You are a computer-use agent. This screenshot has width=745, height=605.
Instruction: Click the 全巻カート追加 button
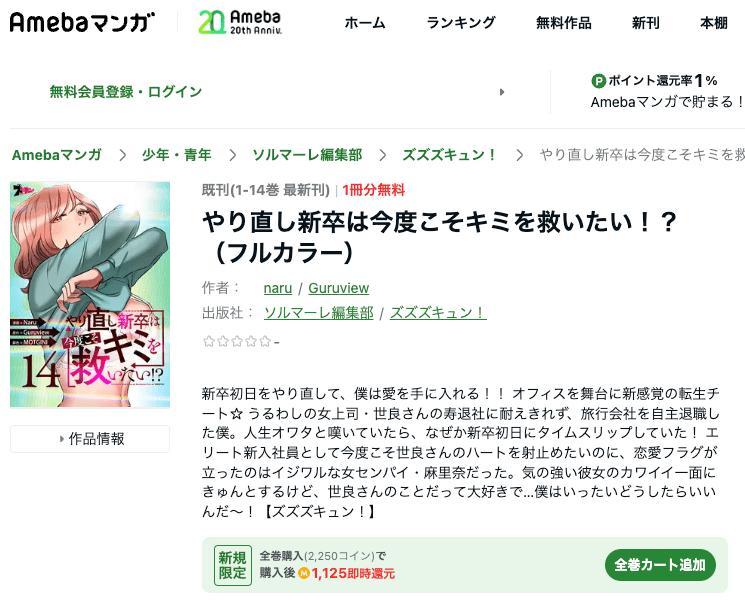click(660, 565)
